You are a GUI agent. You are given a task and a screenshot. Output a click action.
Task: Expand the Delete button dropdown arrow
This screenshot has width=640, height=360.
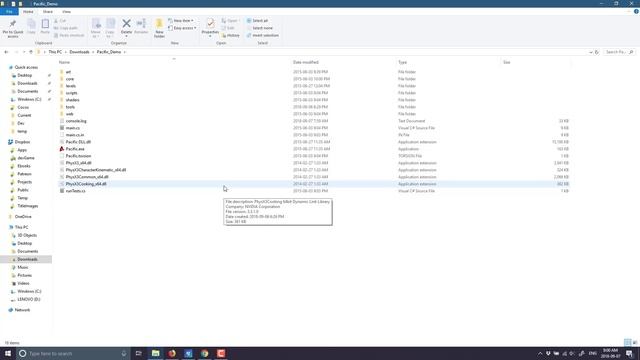127,37
